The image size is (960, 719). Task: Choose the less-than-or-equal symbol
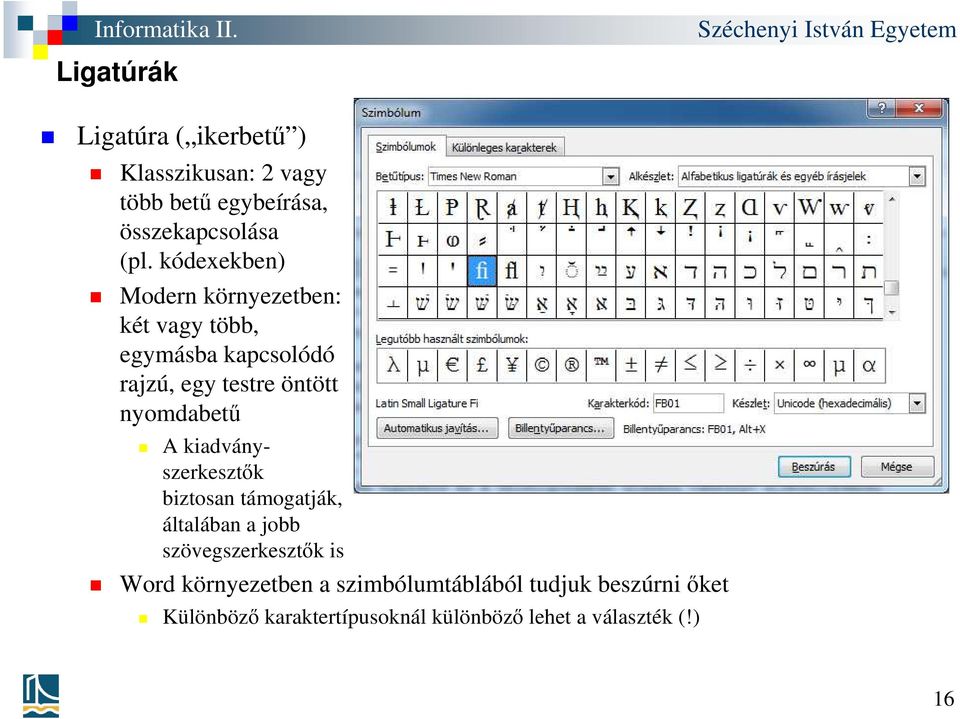tap(690, 365)
